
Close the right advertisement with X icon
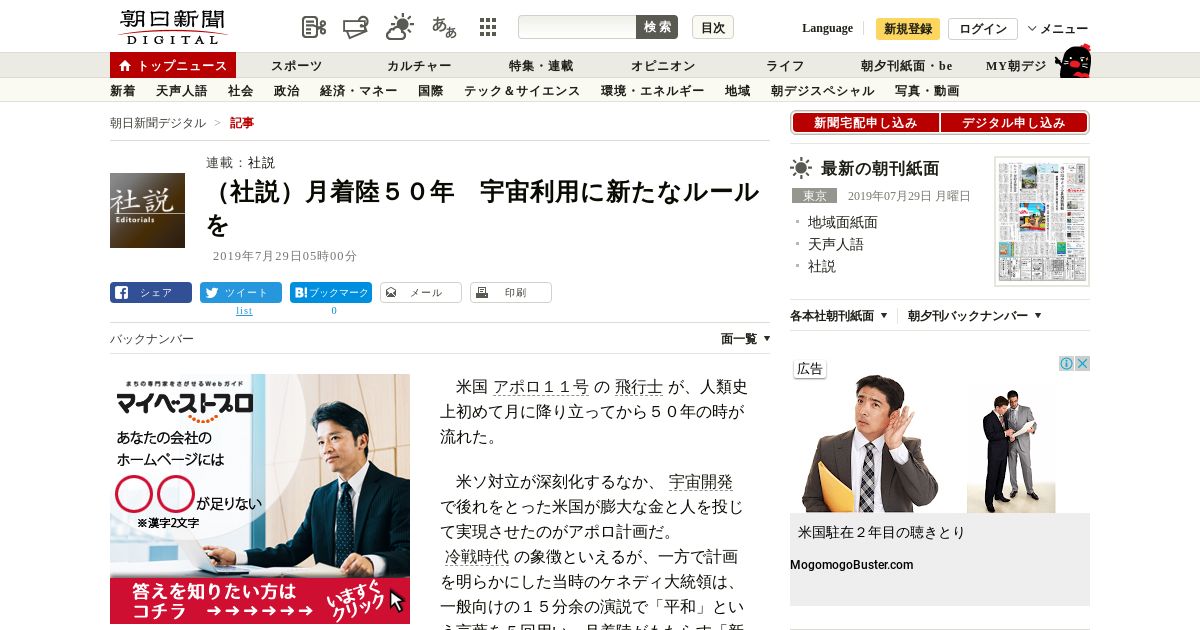pos(1082,364)
